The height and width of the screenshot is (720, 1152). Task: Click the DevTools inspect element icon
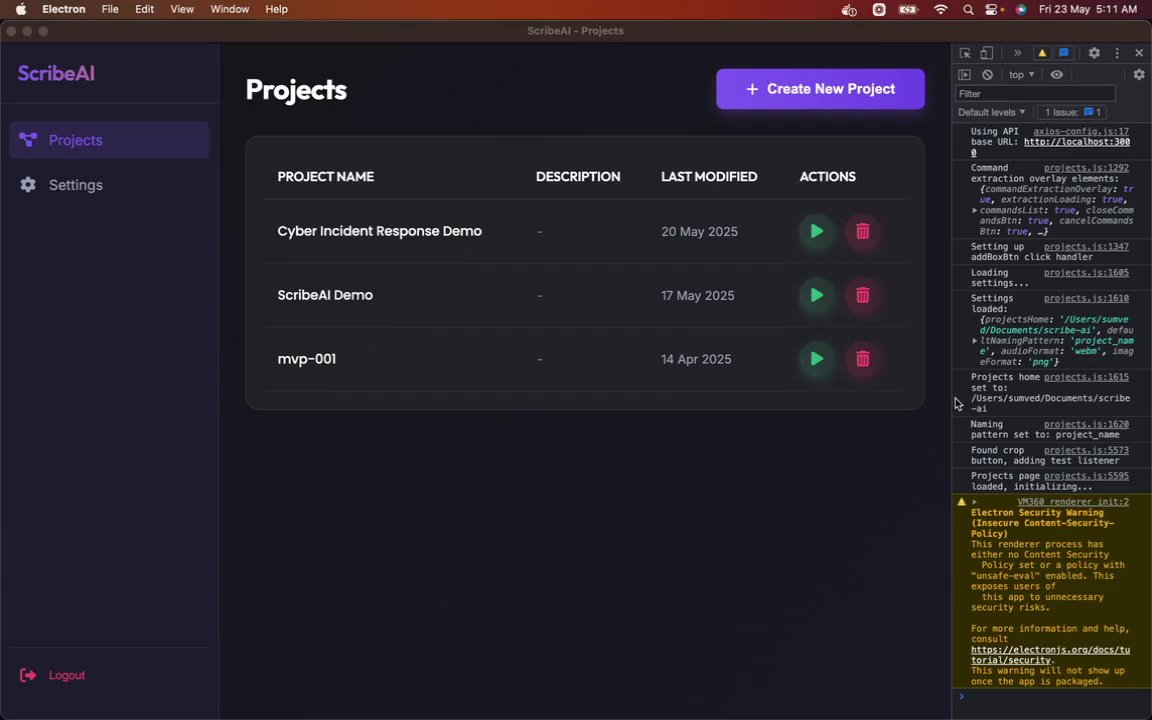point(965,53)
